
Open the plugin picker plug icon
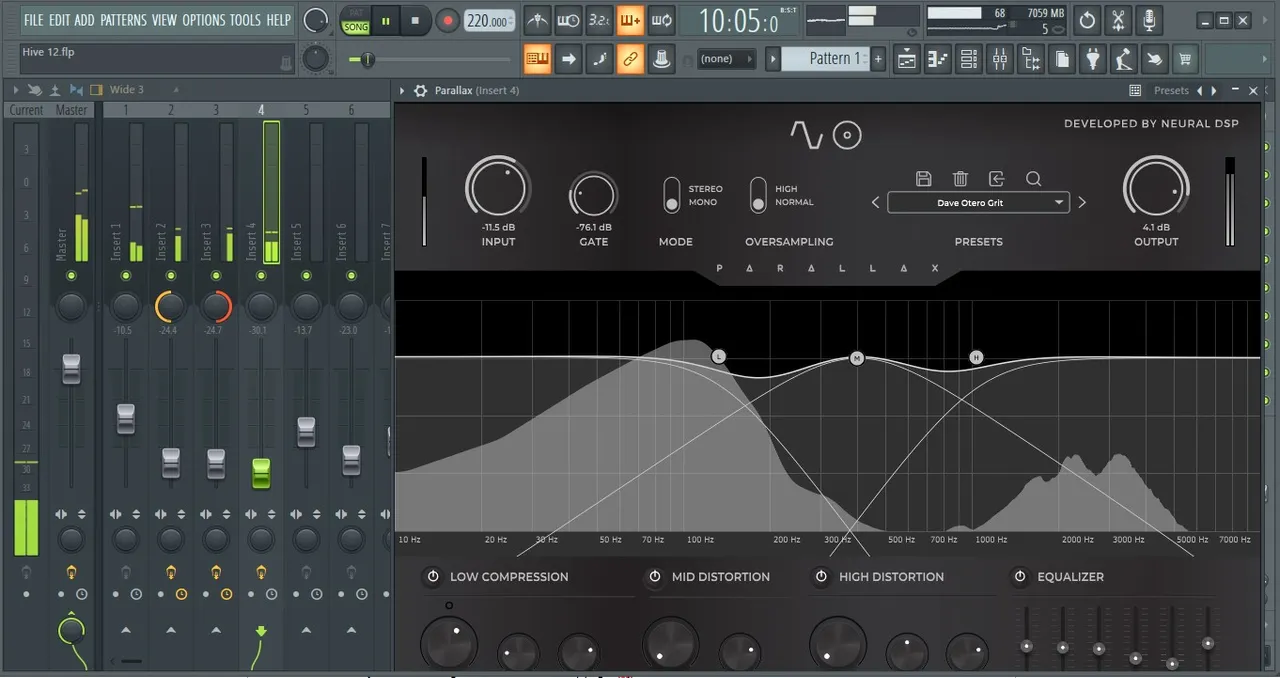1093,59
